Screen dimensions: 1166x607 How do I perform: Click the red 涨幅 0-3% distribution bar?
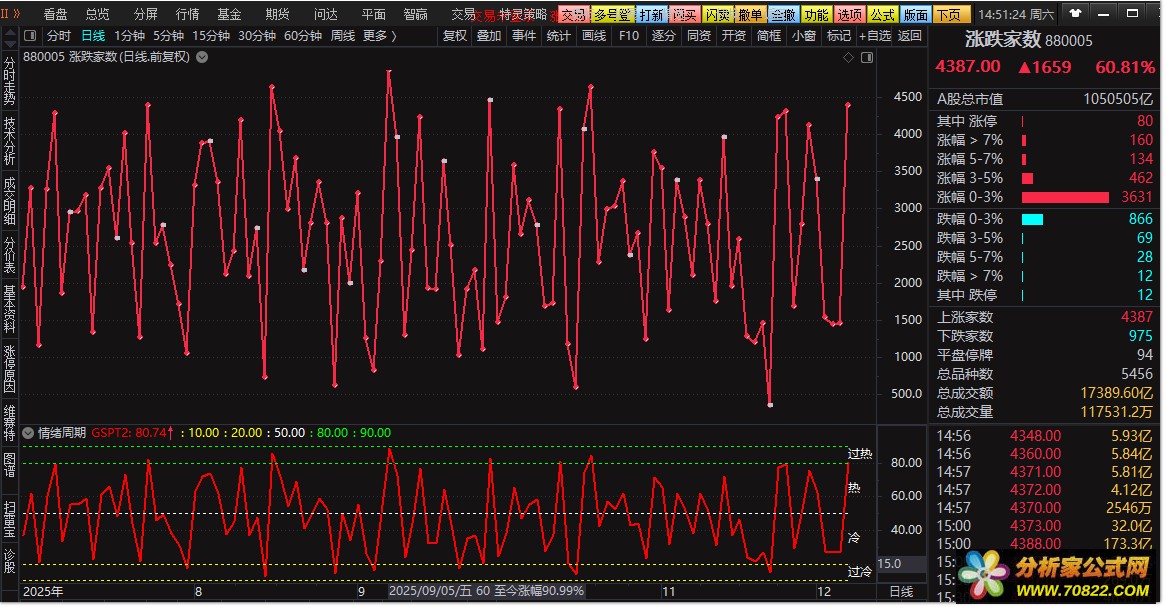point(1065,197)
